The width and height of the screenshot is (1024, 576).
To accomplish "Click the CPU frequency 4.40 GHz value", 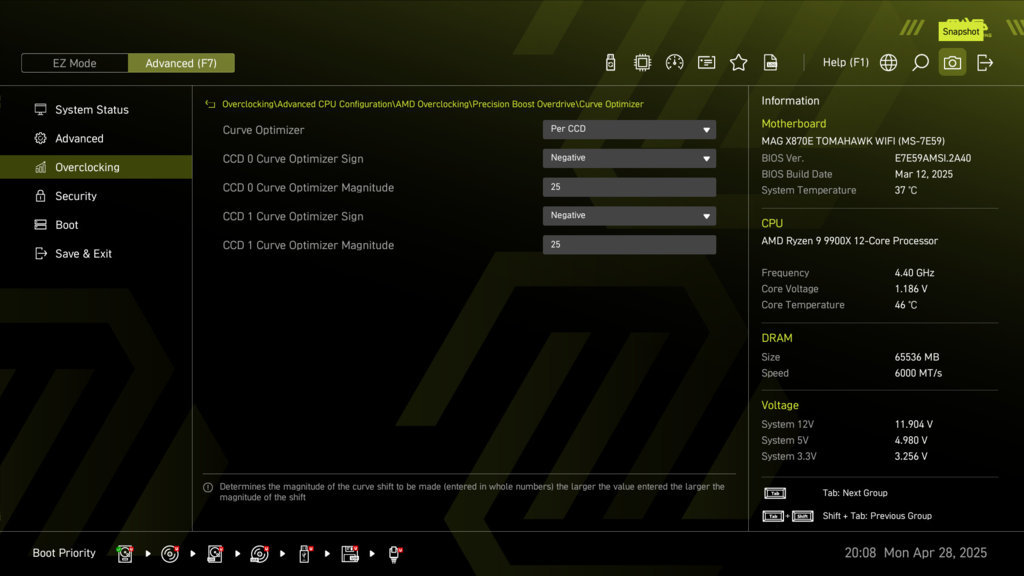I will [914, 273].
